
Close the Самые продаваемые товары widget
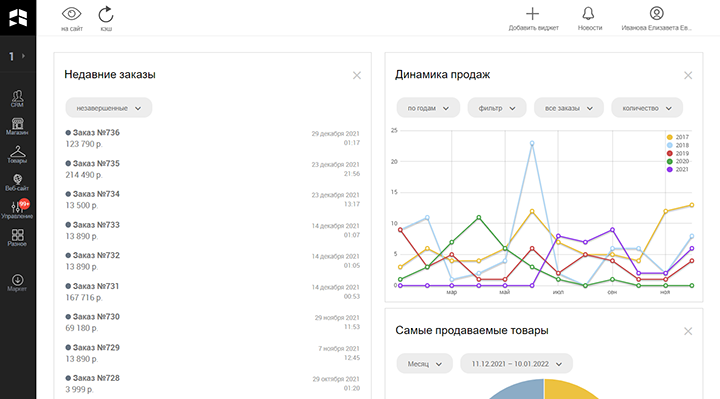[x=688, y=331]
